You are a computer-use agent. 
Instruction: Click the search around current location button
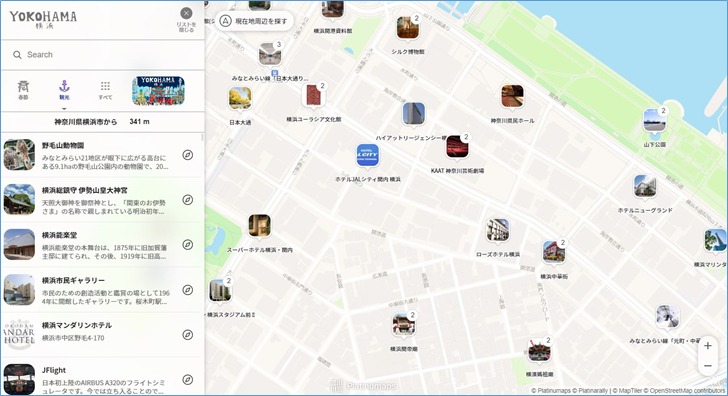coord(254,21)
